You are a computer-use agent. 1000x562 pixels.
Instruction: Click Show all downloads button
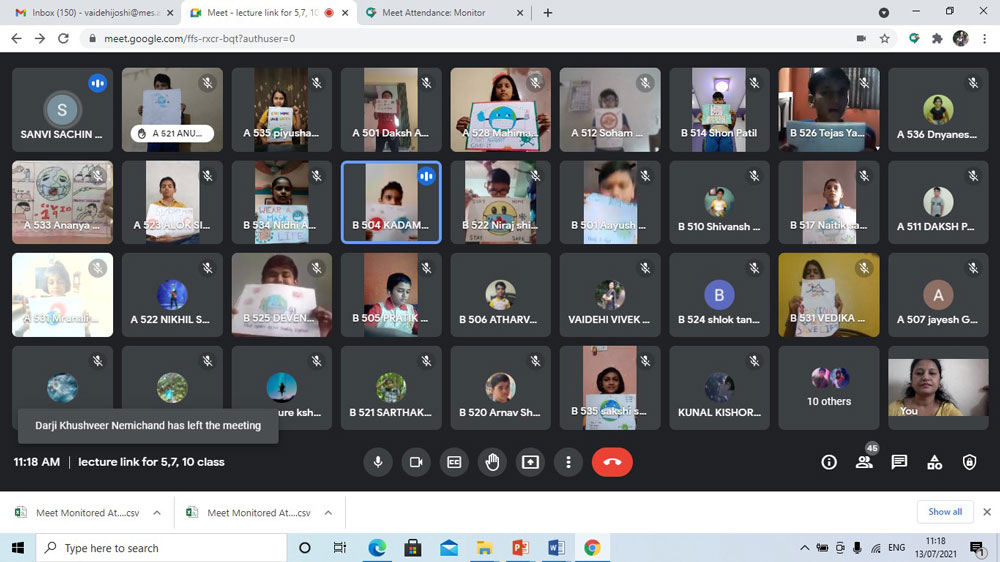coord(945,512)
